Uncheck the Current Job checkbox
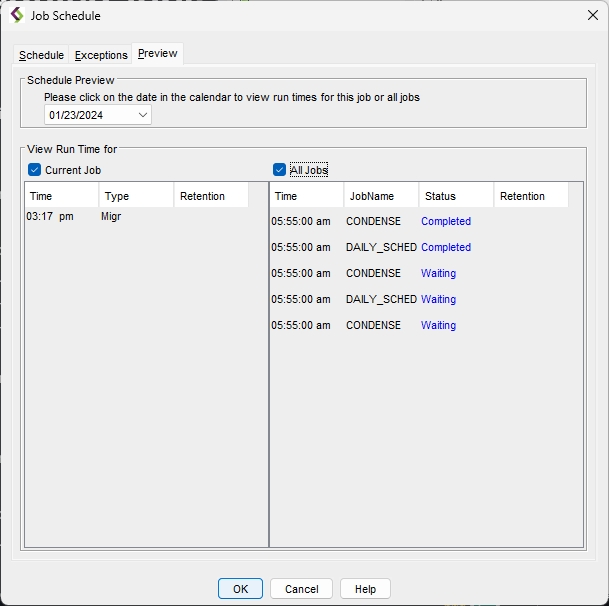The height and width of the screenshot is (606, 609). pos(35,170)
